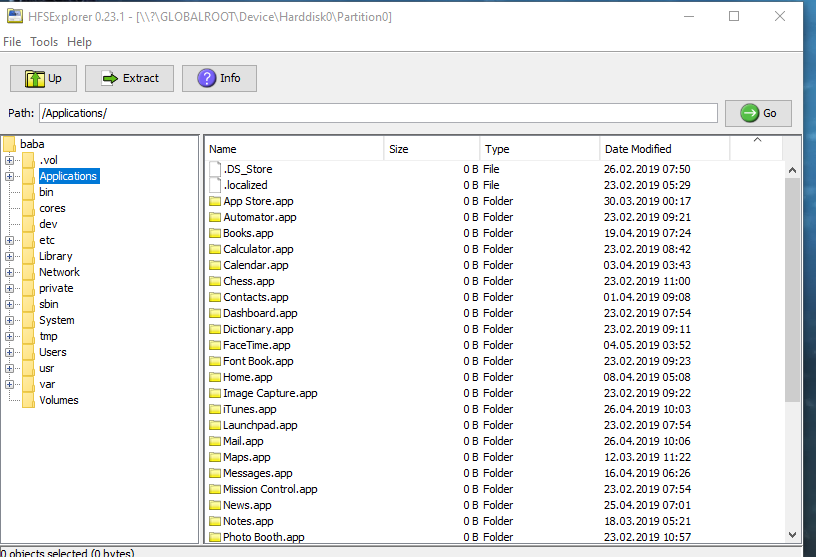This screenshot has width=816, height=557.
Task: Open the File menu
Action: coord(12,42)
